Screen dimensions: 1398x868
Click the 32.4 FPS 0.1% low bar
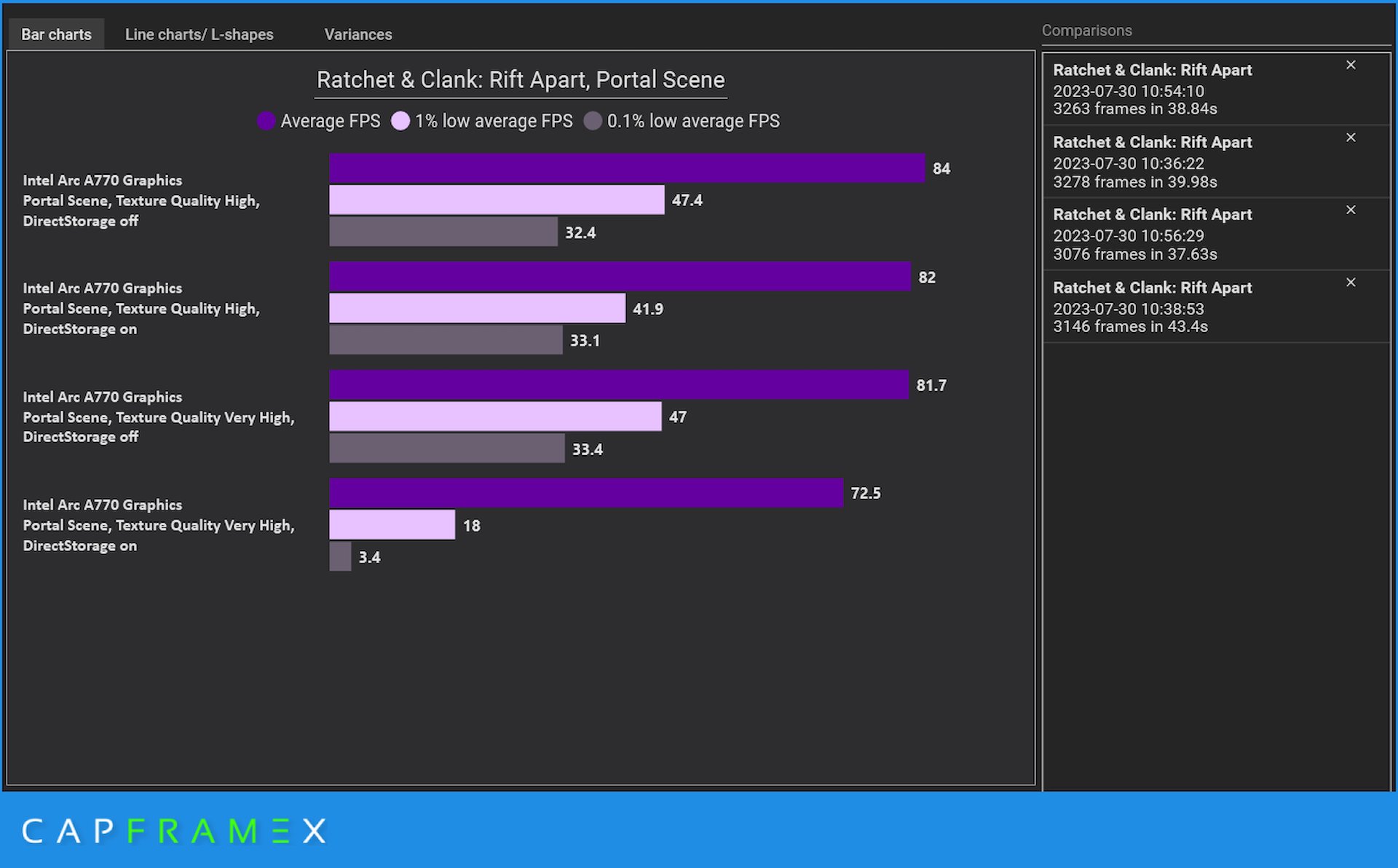tap(443, 232)
